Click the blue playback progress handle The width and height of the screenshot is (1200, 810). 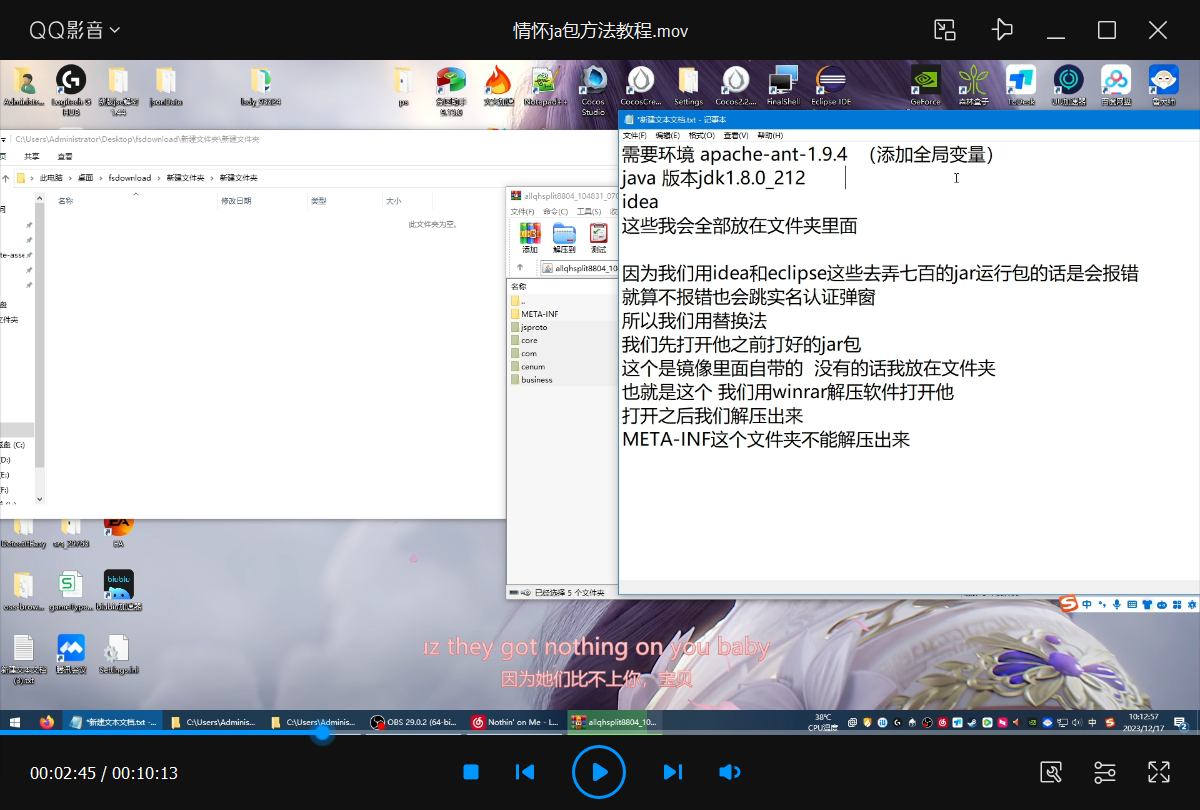322,733
